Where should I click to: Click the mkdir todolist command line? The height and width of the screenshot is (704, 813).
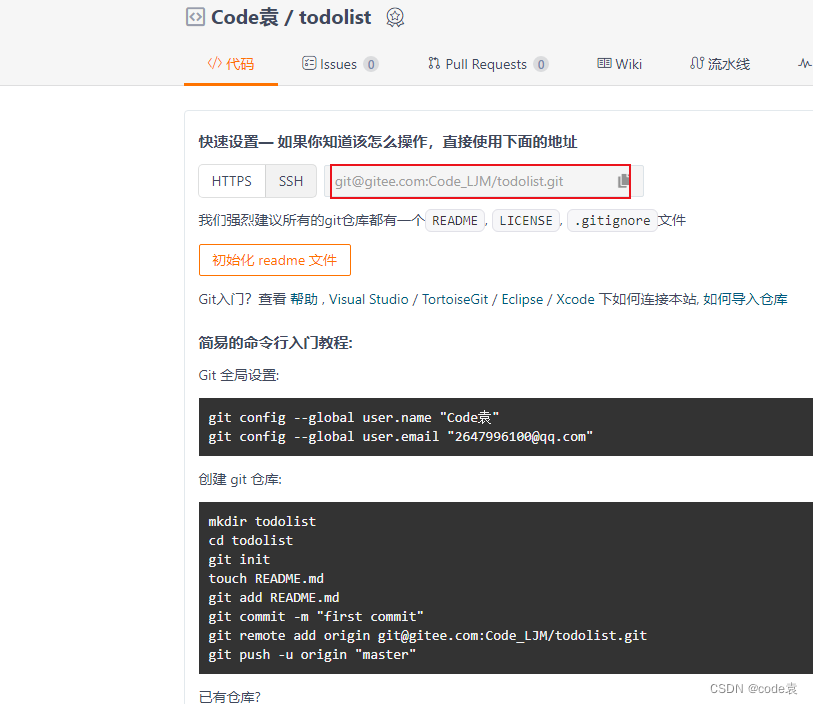262,521
